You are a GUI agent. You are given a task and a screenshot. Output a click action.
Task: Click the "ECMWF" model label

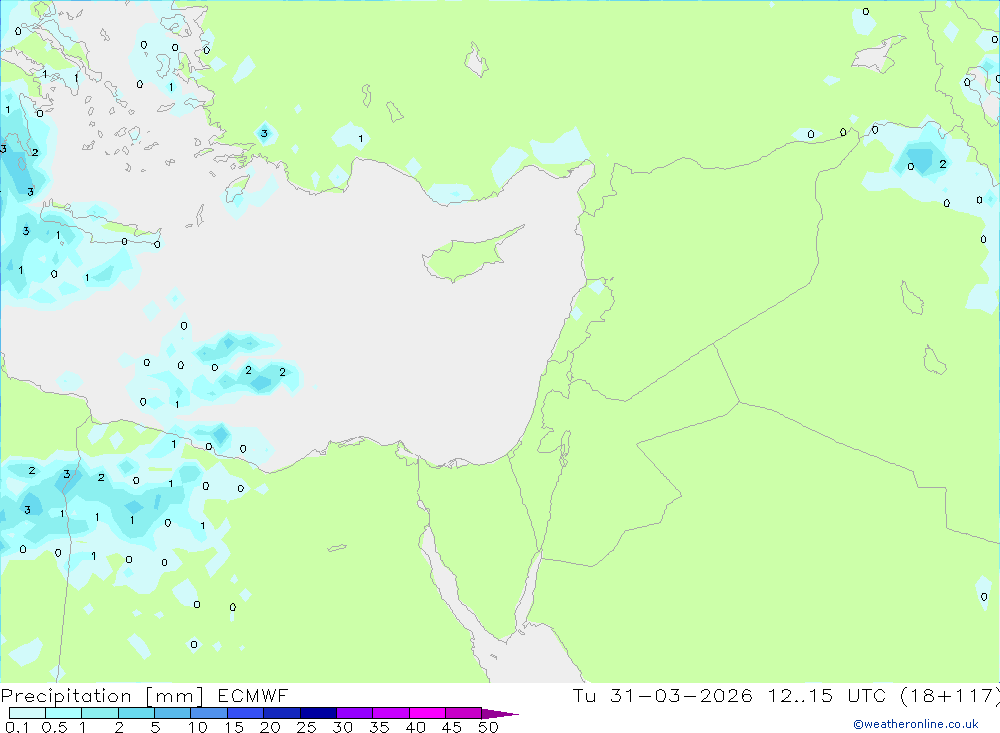[253, 695]
